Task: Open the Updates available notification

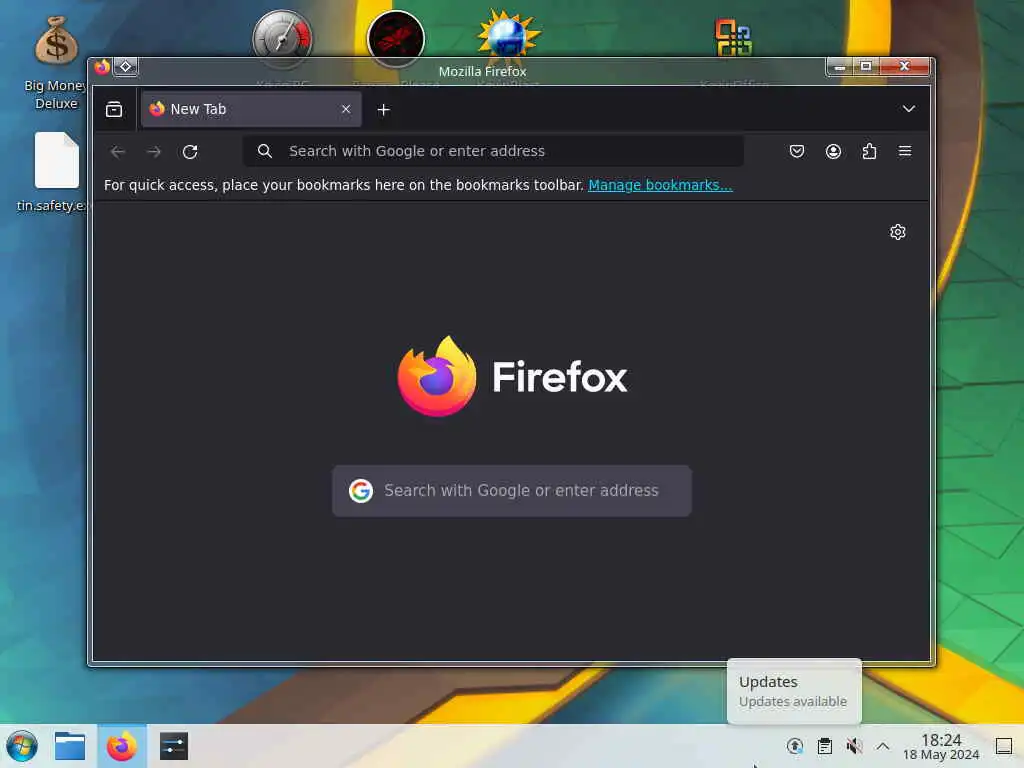Action: pyautogui.click(x=794, y=691)
